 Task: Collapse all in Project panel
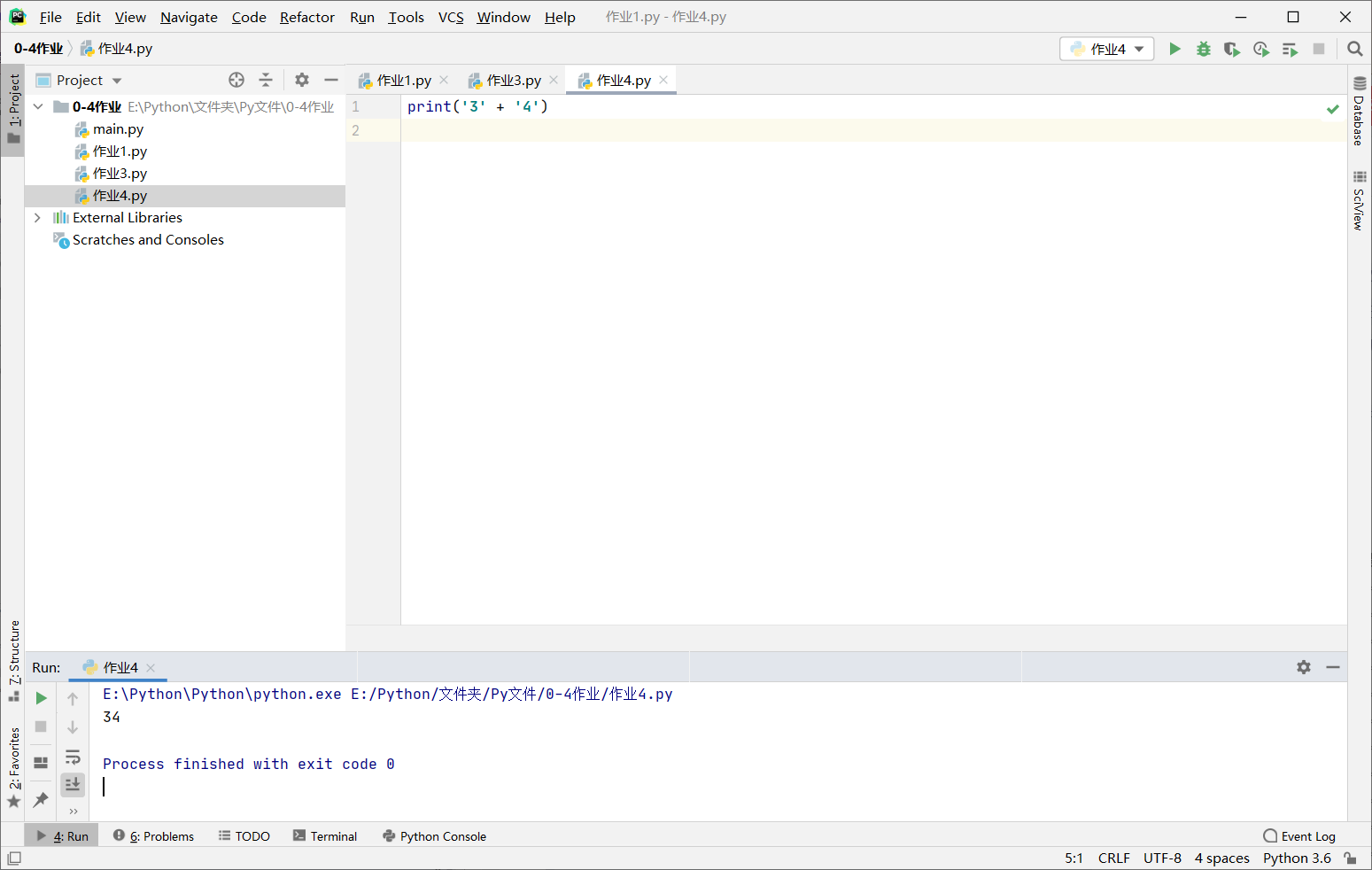[266, 80]
